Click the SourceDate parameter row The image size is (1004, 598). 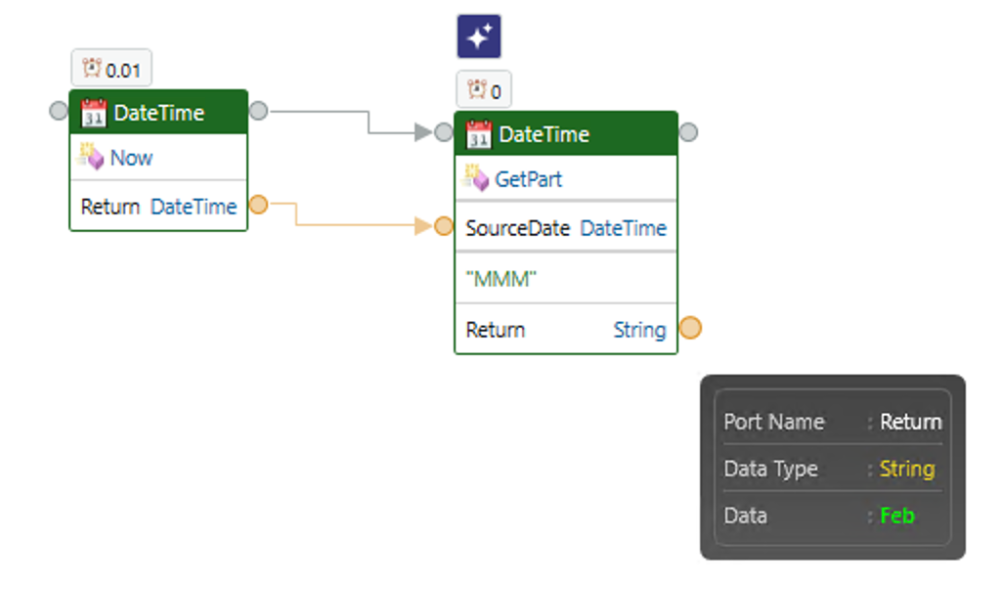pyautogui.click(x=566, y=228)
